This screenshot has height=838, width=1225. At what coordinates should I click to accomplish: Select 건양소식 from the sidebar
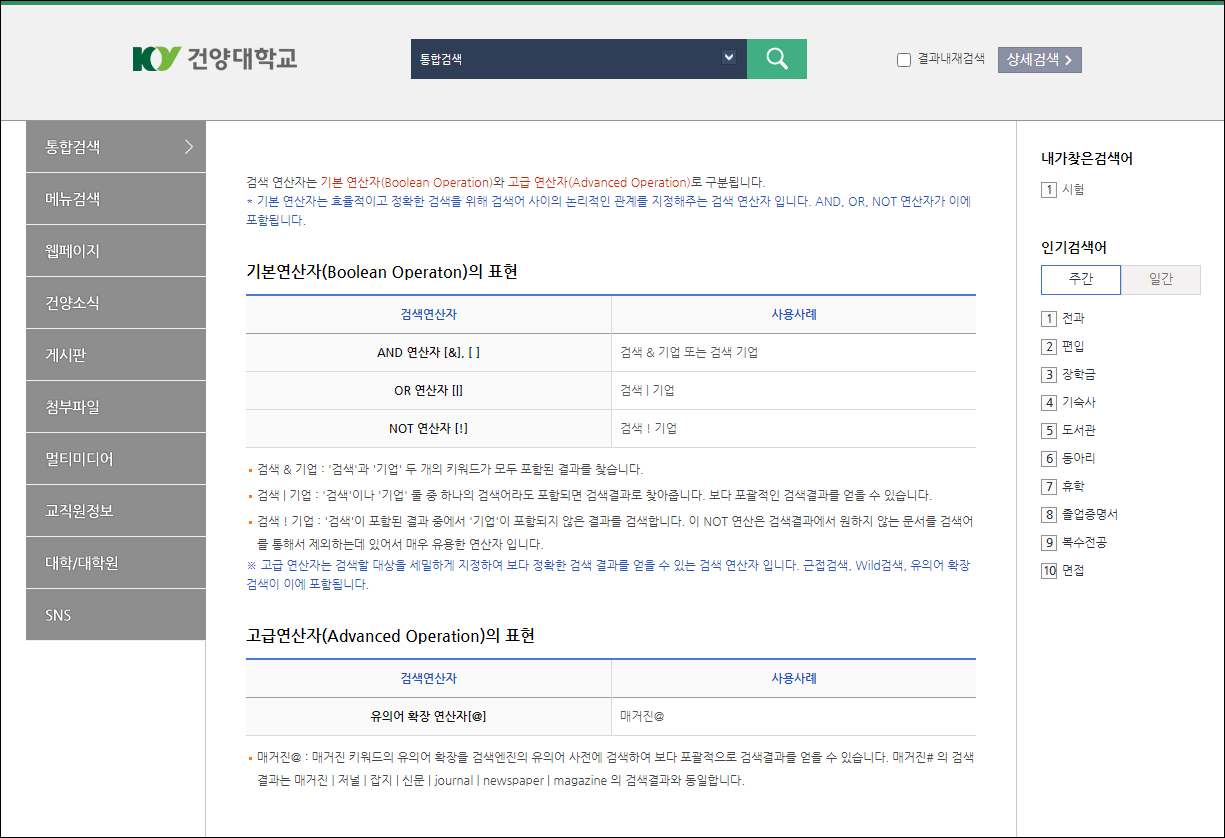(x=115, y=303)
